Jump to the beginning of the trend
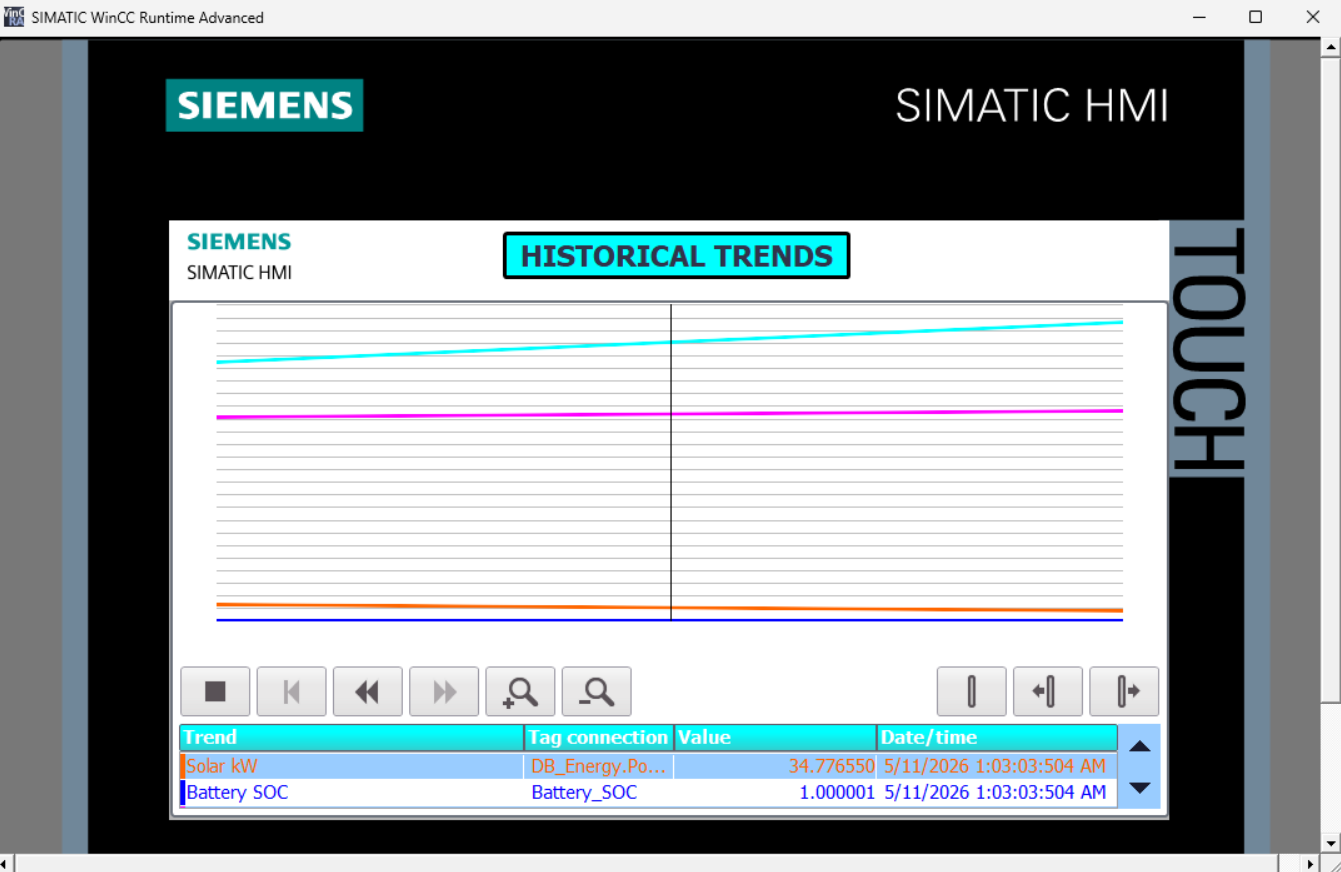The image size is (1341, 872). click(x=291, y=691)
